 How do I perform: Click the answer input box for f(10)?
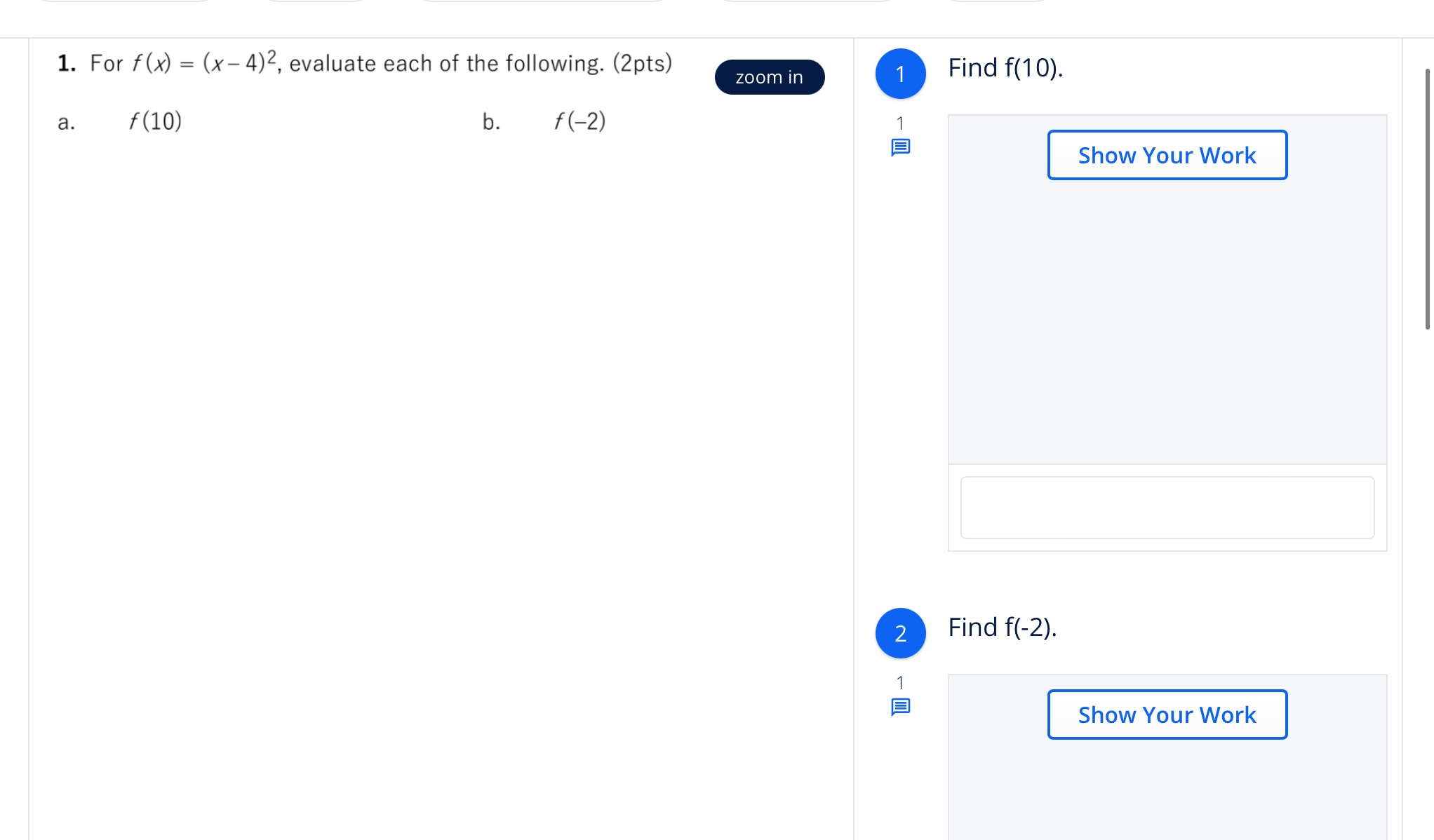click(x=1167, y=508)
